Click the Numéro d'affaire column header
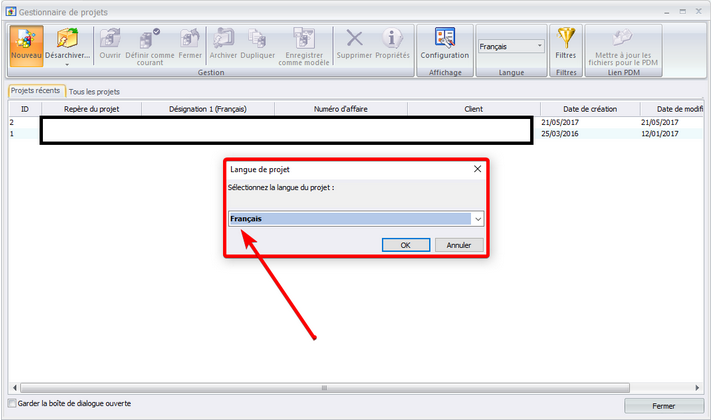The width and height of the screenshot is (713, 420). 341,109
